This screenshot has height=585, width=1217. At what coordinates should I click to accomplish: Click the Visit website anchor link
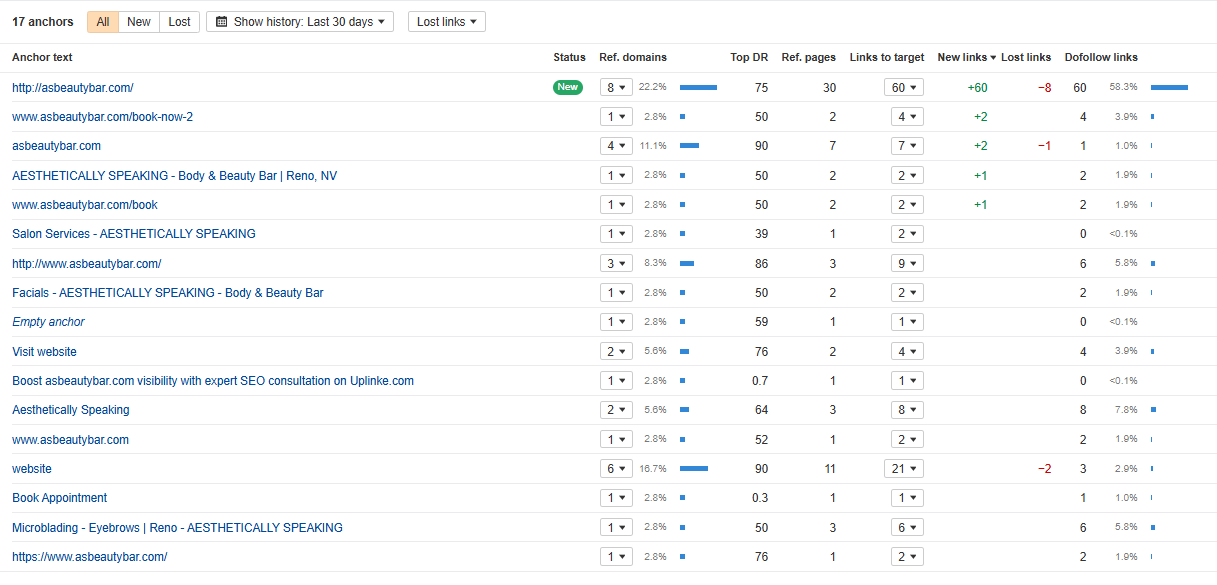(44, 352)
